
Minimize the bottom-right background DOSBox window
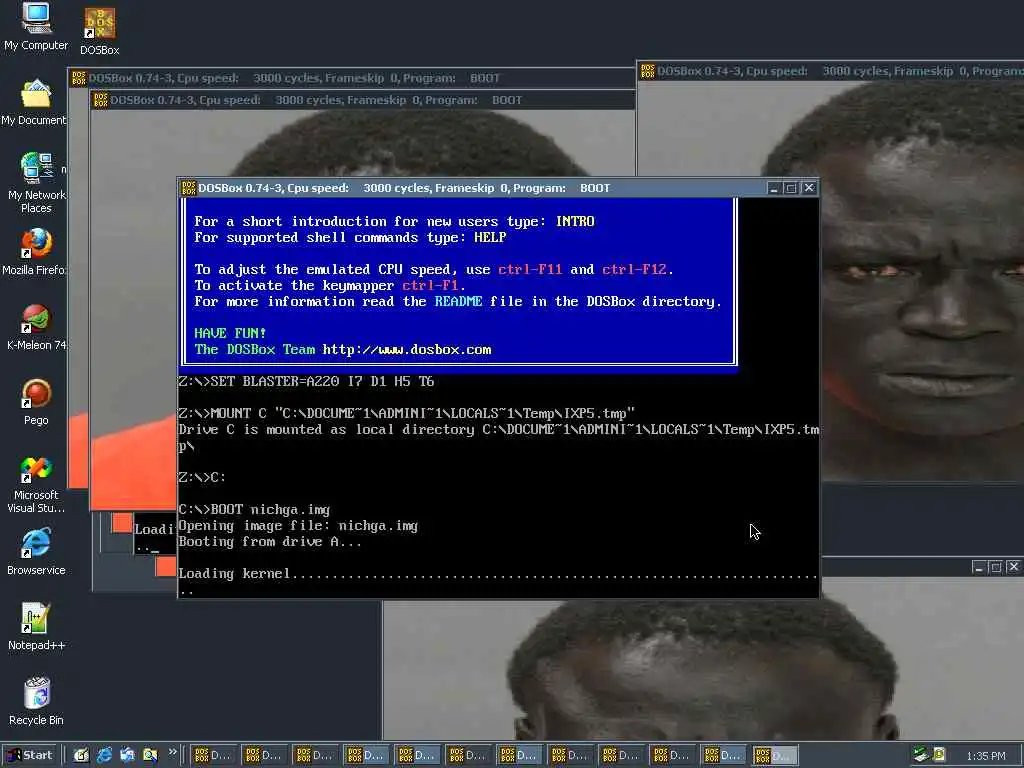point(978,567)
